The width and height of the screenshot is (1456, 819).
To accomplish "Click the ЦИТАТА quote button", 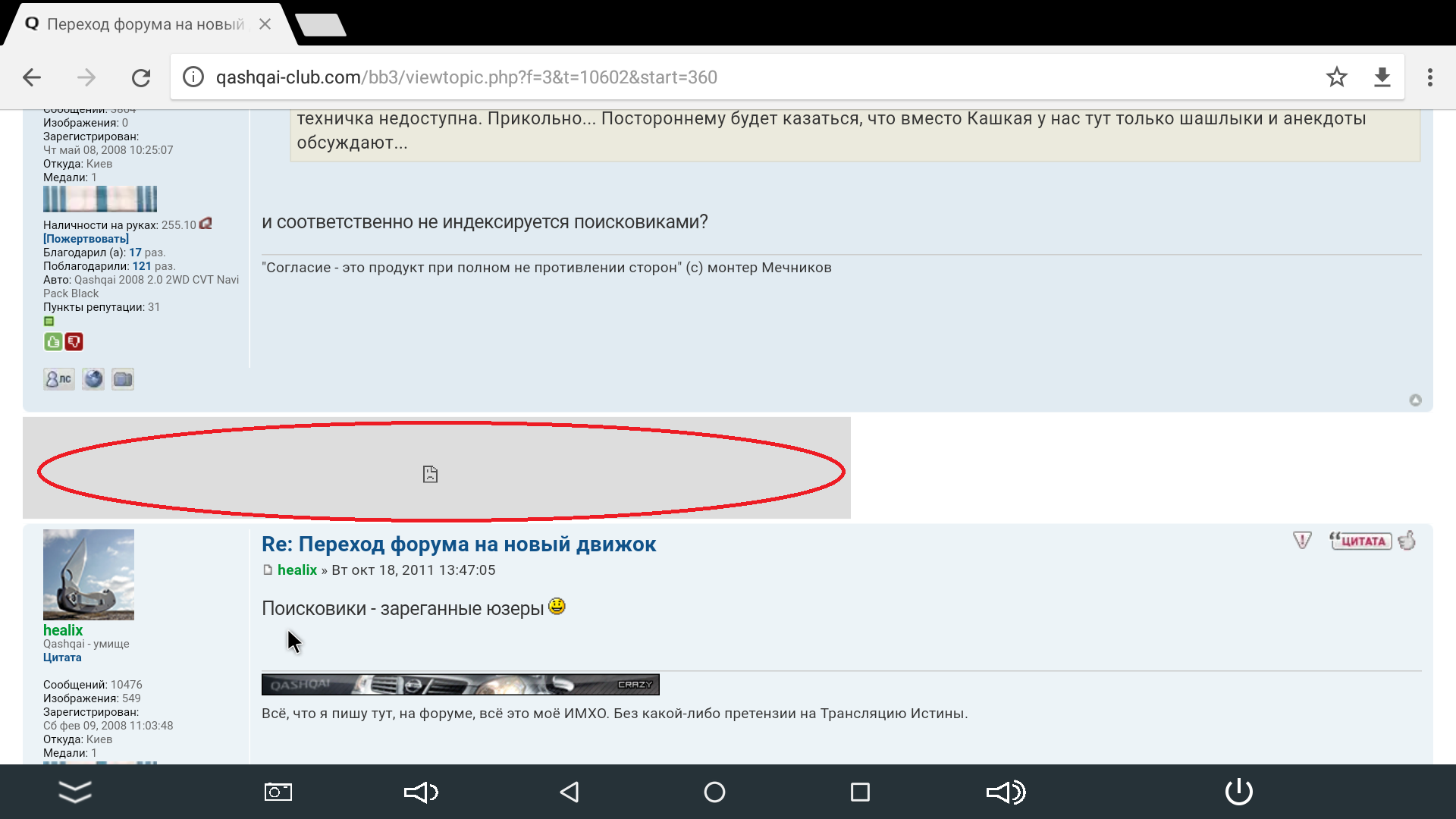I will click(x=1360, y=541).
